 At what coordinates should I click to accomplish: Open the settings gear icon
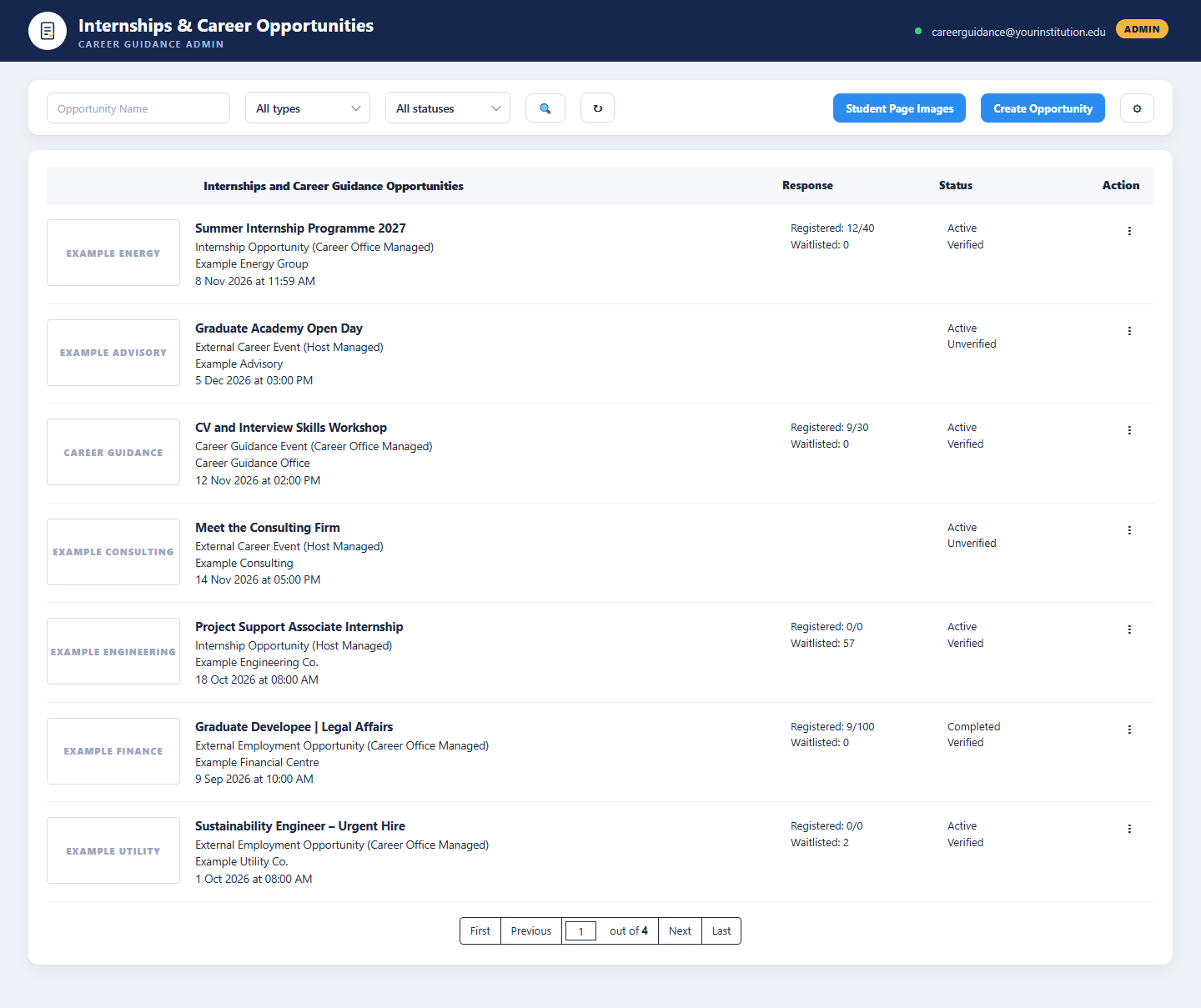pos(1137,108)
